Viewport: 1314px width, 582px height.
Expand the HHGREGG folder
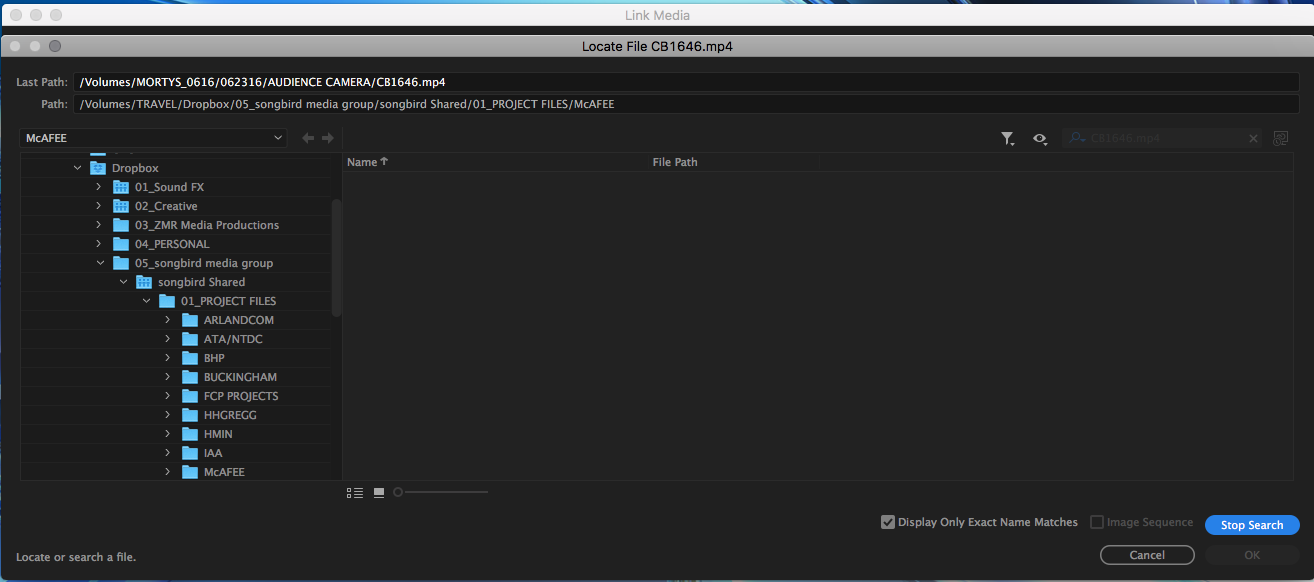167,415
